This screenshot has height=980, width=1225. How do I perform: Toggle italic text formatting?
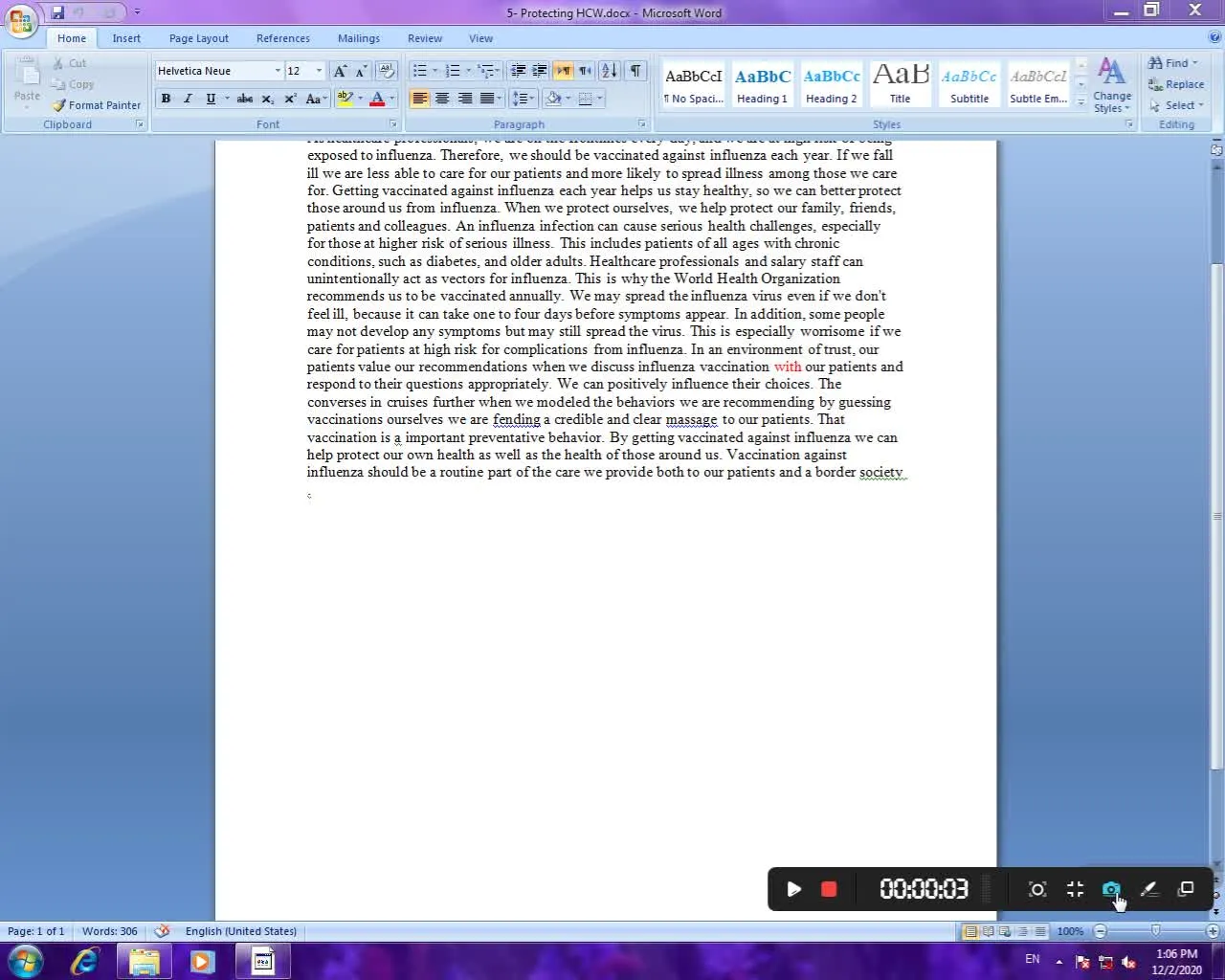tap(188, 99)
